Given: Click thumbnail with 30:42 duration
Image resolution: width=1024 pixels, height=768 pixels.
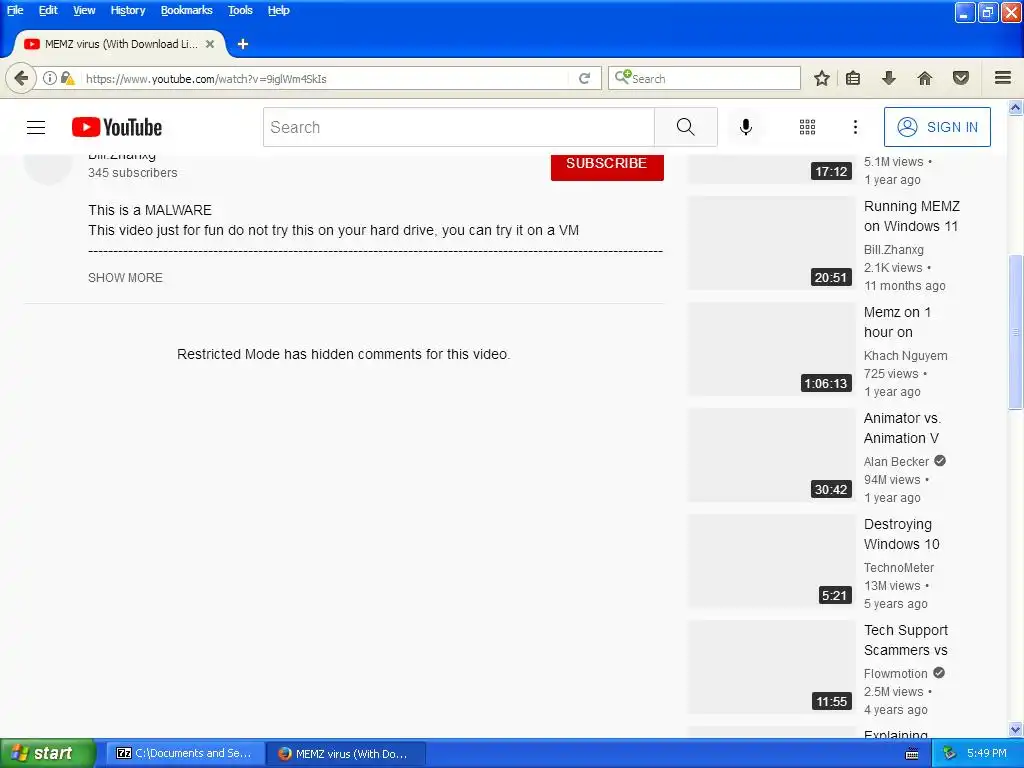Looking at the screenshot, I should point(771,455).
